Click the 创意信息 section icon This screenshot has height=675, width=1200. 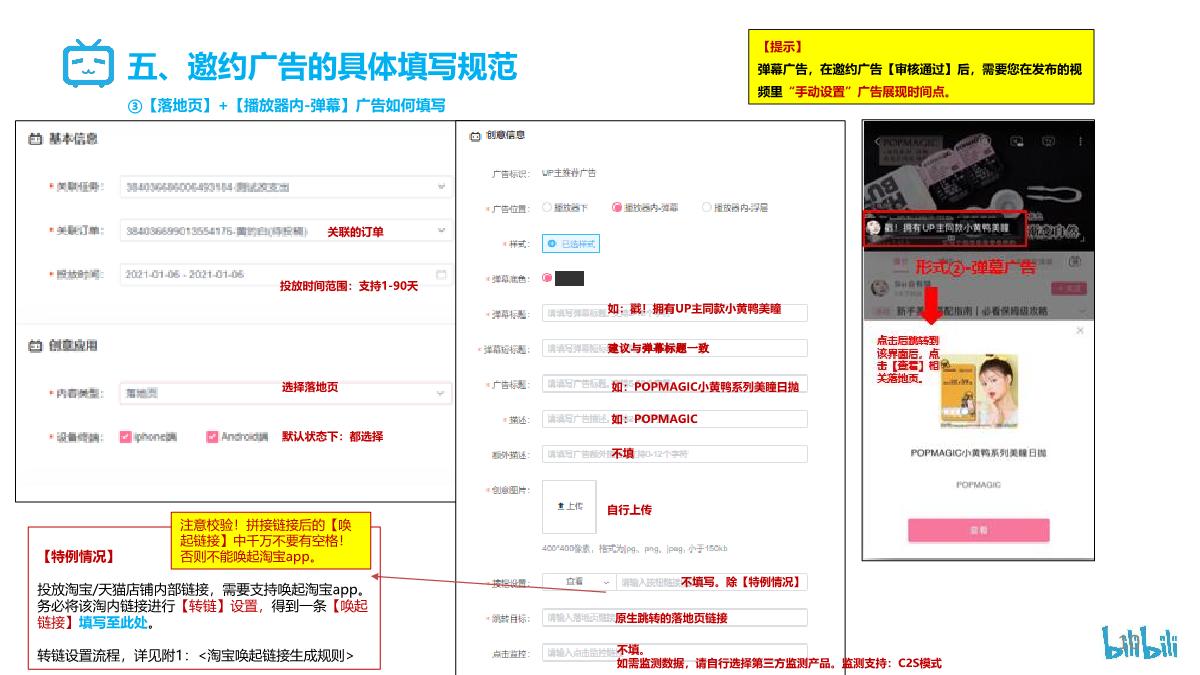475,135
